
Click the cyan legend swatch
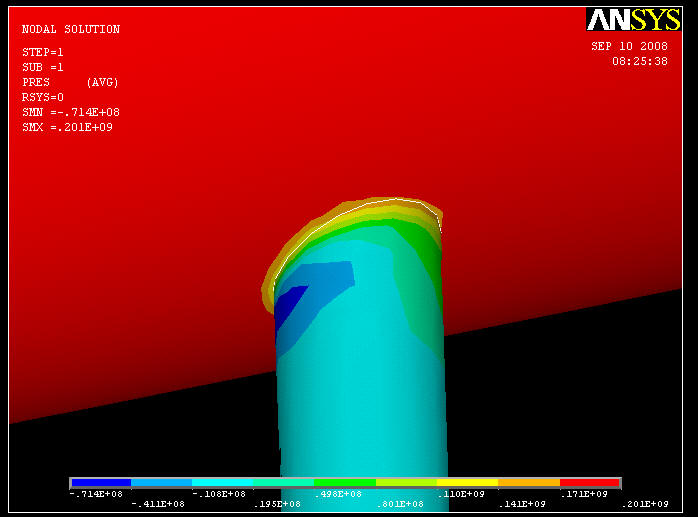[223, 483]
